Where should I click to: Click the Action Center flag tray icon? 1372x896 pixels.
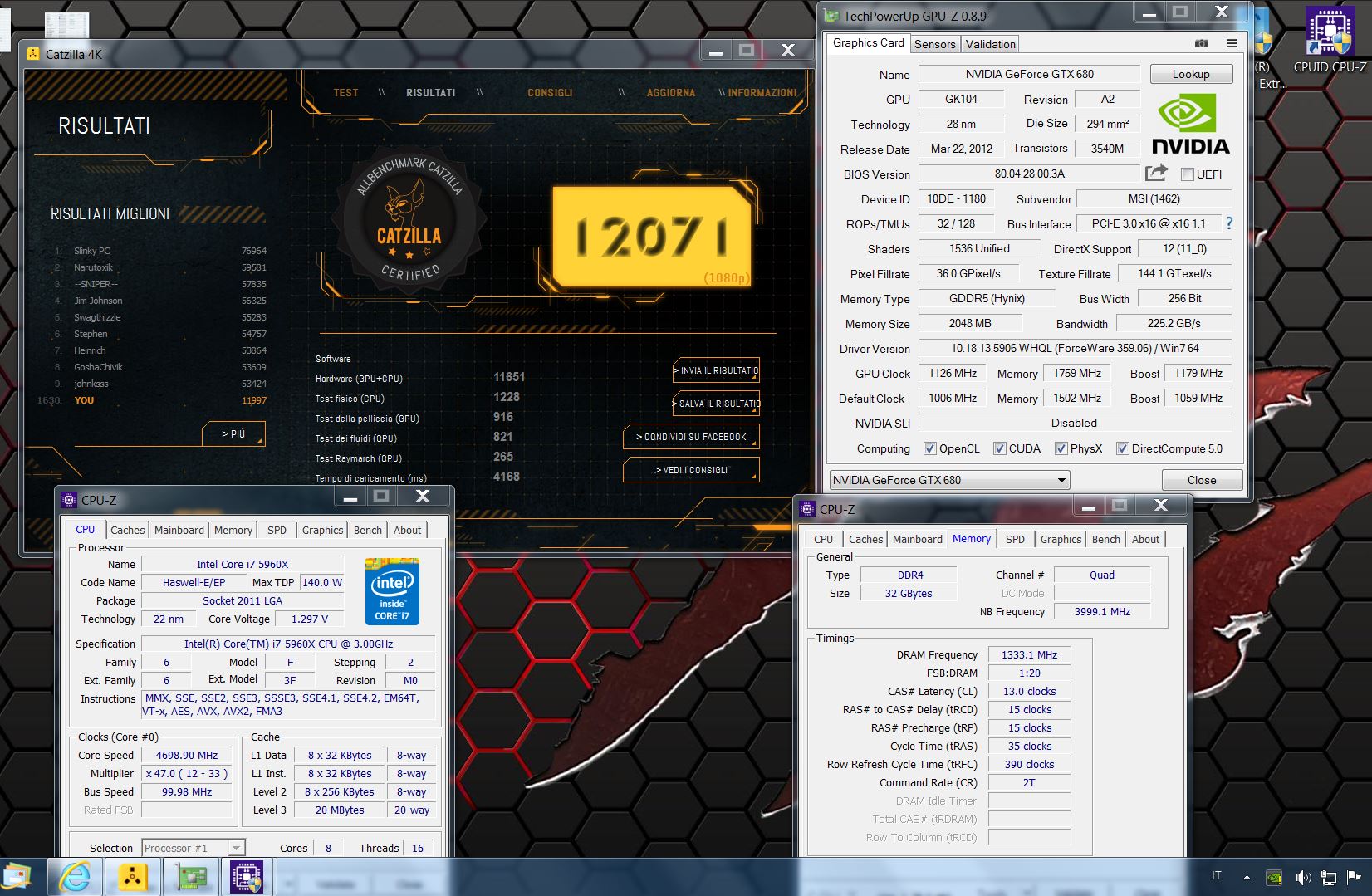(x=1355, y=877)
